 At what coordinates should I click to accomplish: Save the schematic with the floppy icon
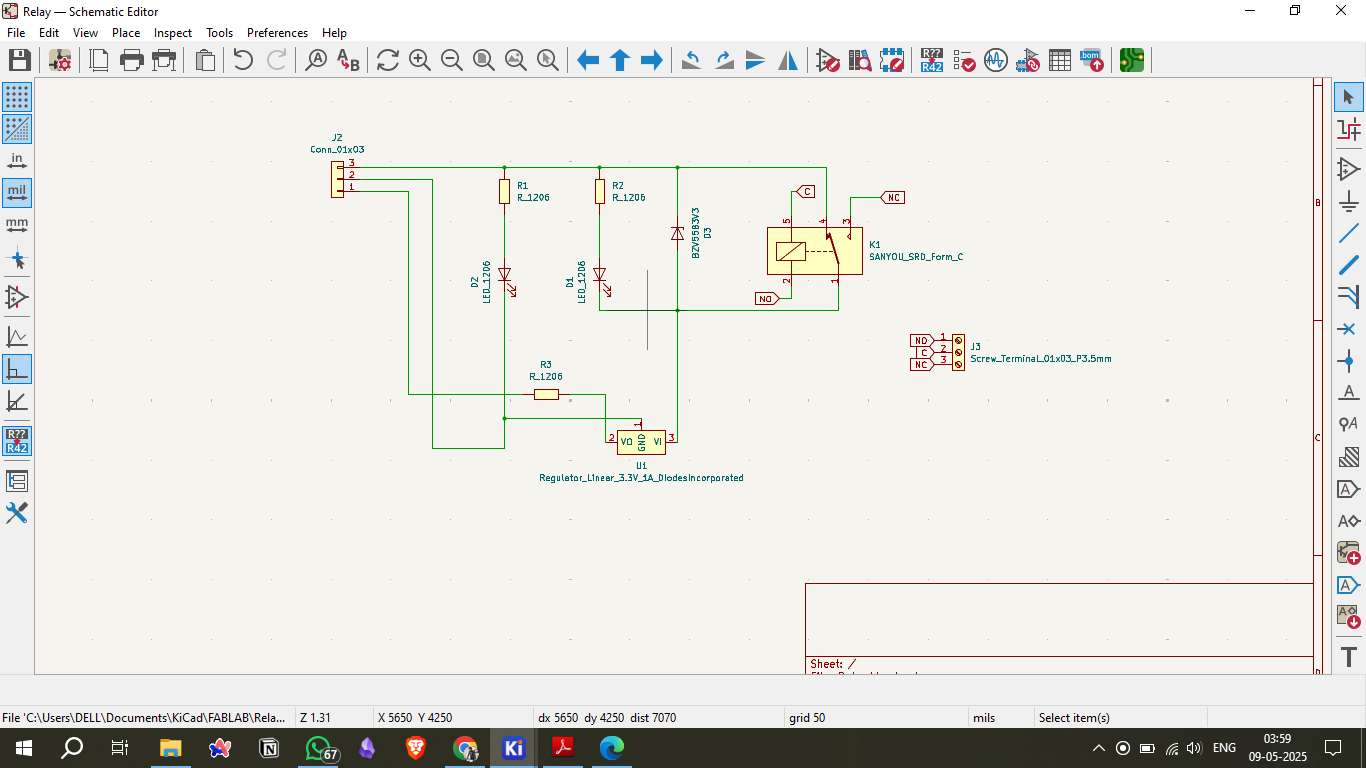pyautogui.click(x=19, y=60)
